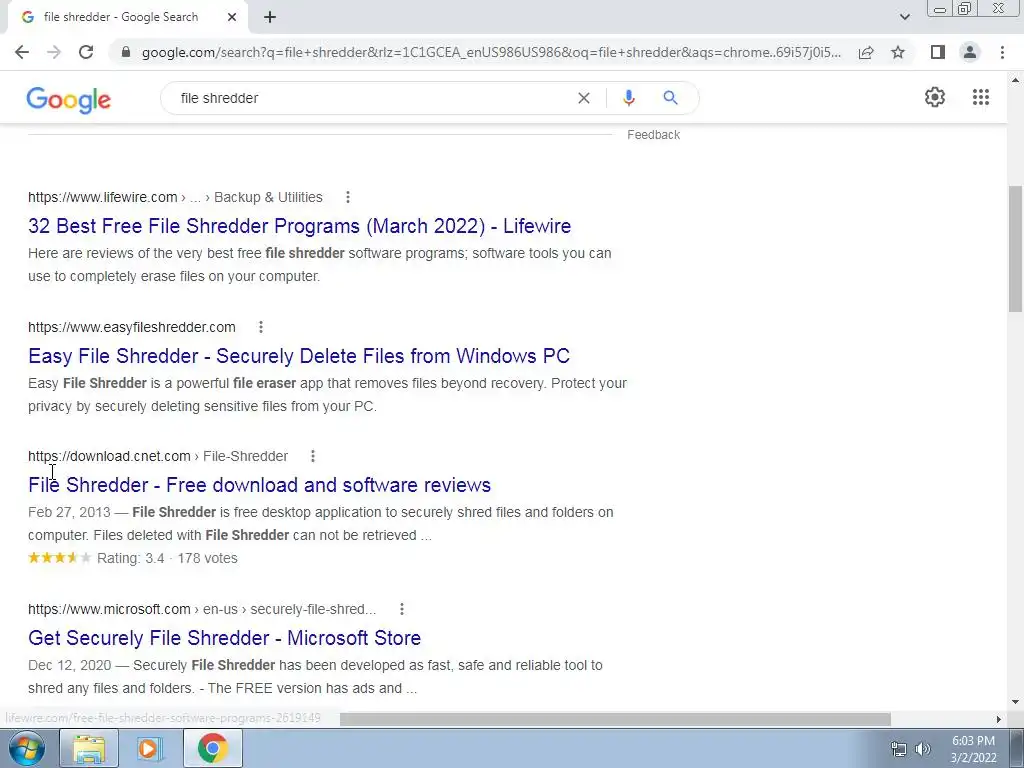Bookmark this page with the star icon
Screen dimensions: 1024x768
(x=898, y=52)
